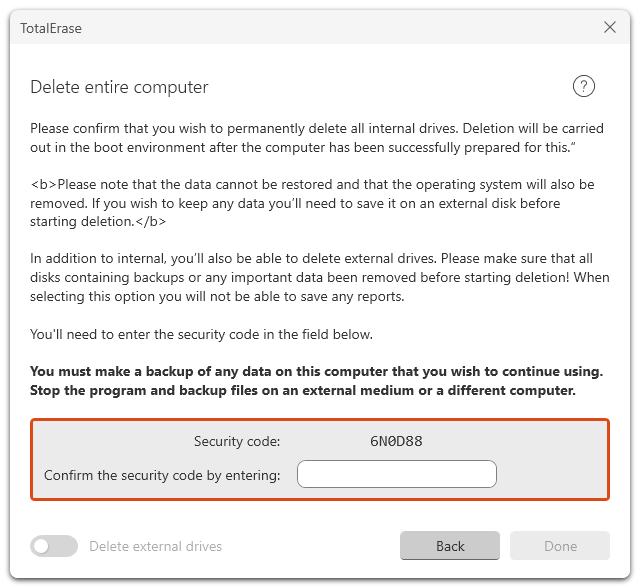Click the "Delete external drives" label text
The height and width of the screenshot is (588, 640).
pos(156,546)
